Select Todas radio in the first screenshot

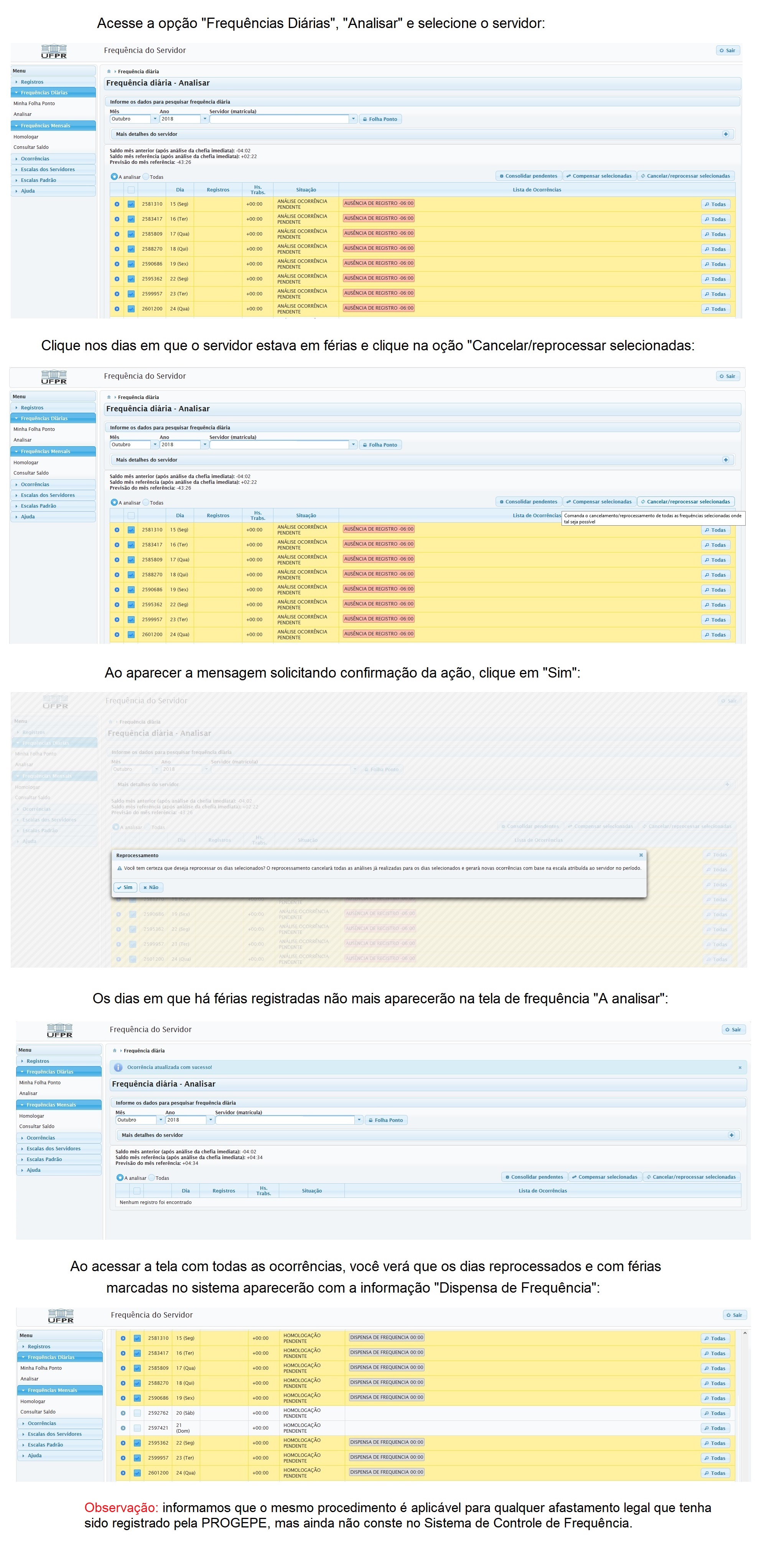(146, 176)
